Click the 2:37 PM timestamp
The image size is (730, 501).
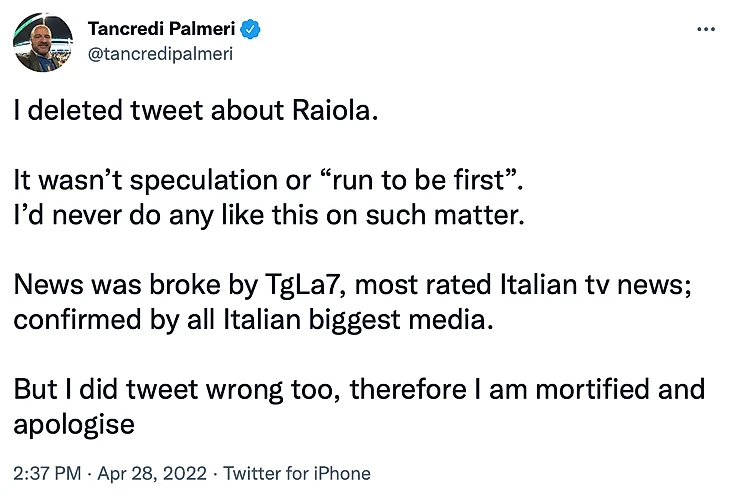pyautogui.click(x=47, y=474)
